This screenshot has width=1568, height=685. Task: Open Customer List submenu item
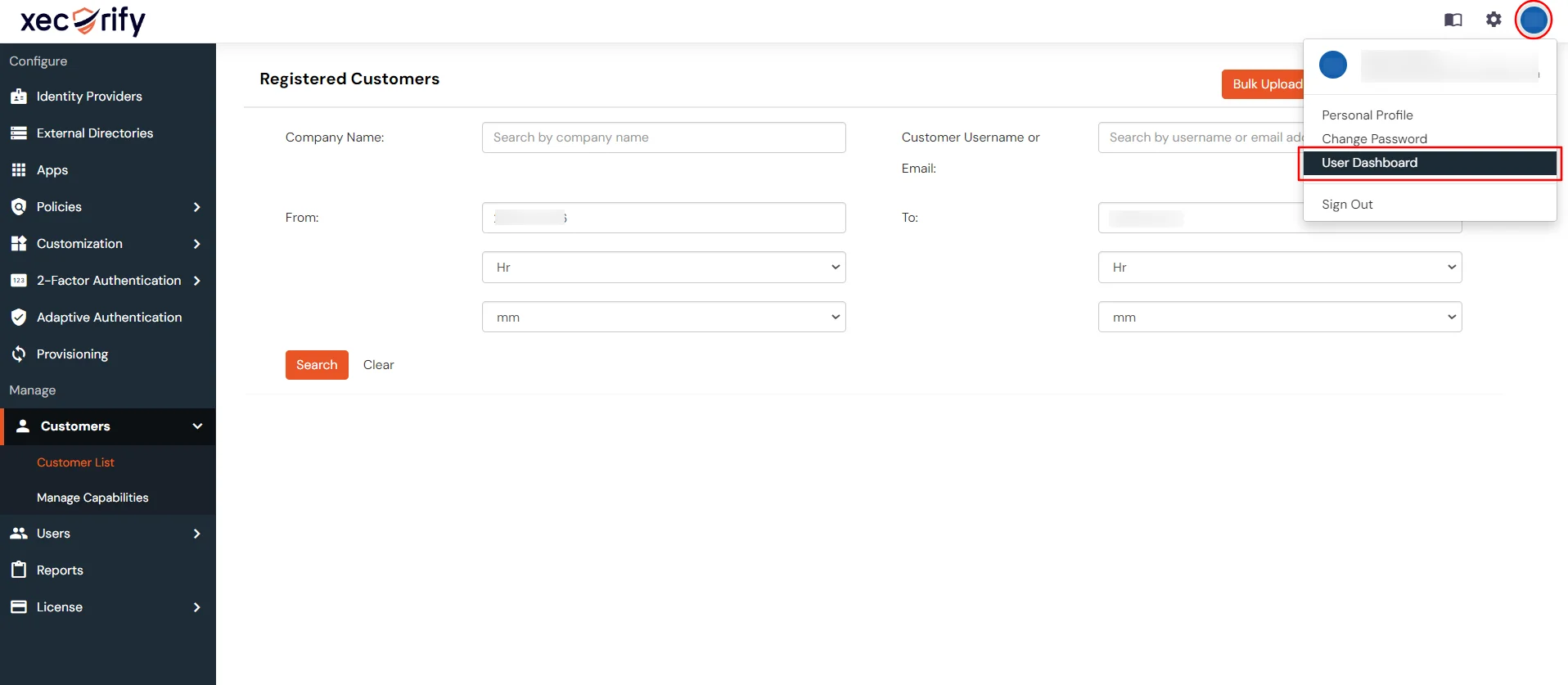75,462
